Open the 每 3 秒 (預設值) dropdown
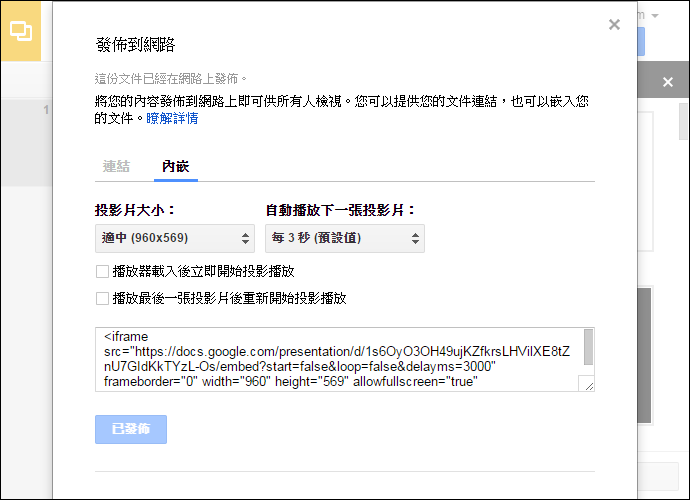The image size is (690, 500). pyautogui.click(x=345, y=238)
